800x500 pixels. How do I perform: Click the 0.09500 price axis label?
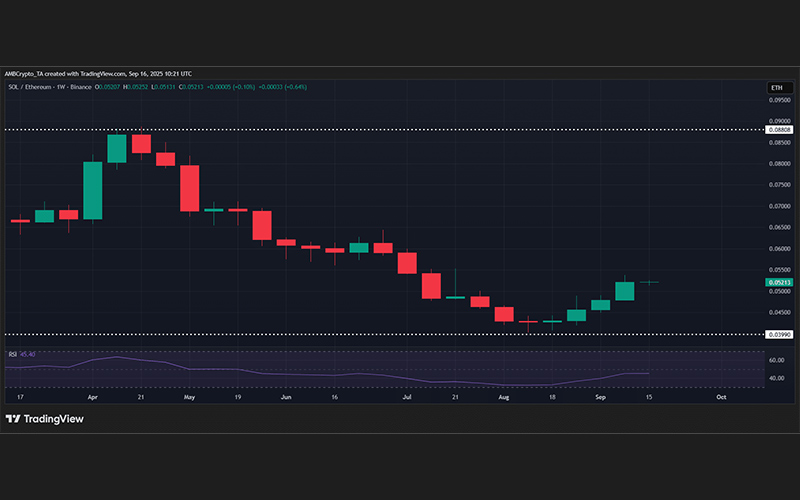780,100
